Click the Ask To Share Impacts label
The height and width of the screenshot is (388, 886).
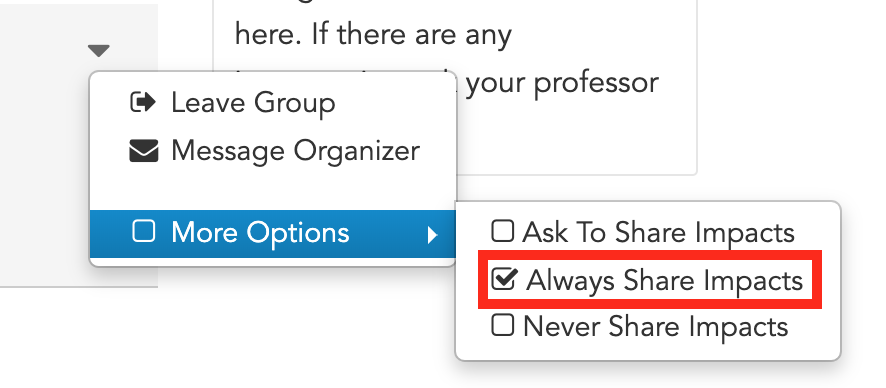(658, 232)
